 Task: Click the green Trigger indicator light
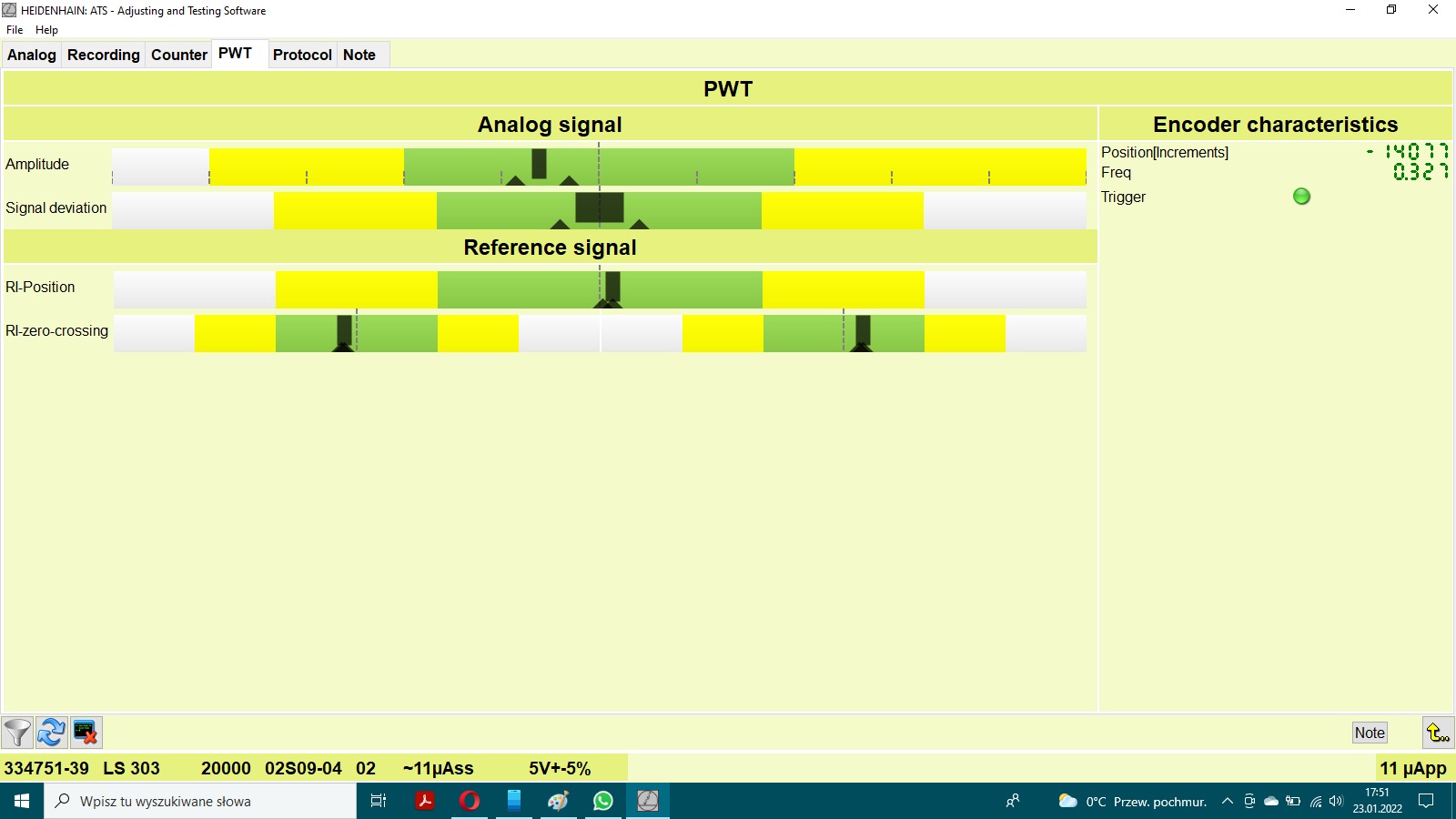click(1301, 197)
